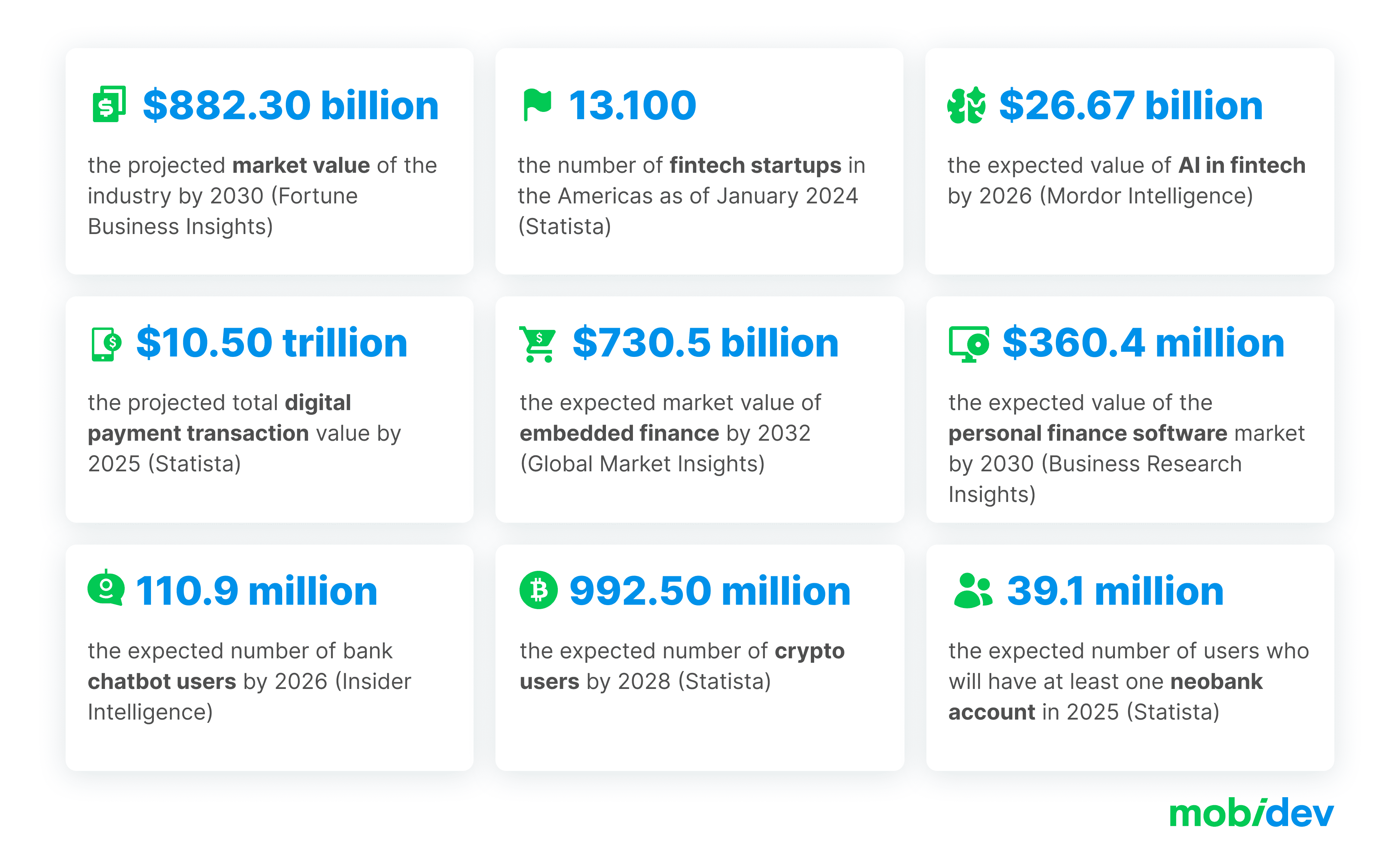This screenshot has height=865, width=1400.
Task: Click the shopping cart icon
Action: point(537,343)
